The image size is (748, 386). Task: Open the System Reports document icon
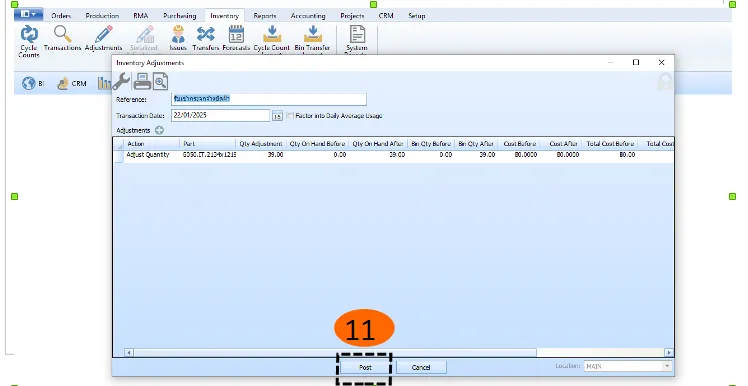tap(357, 40)
